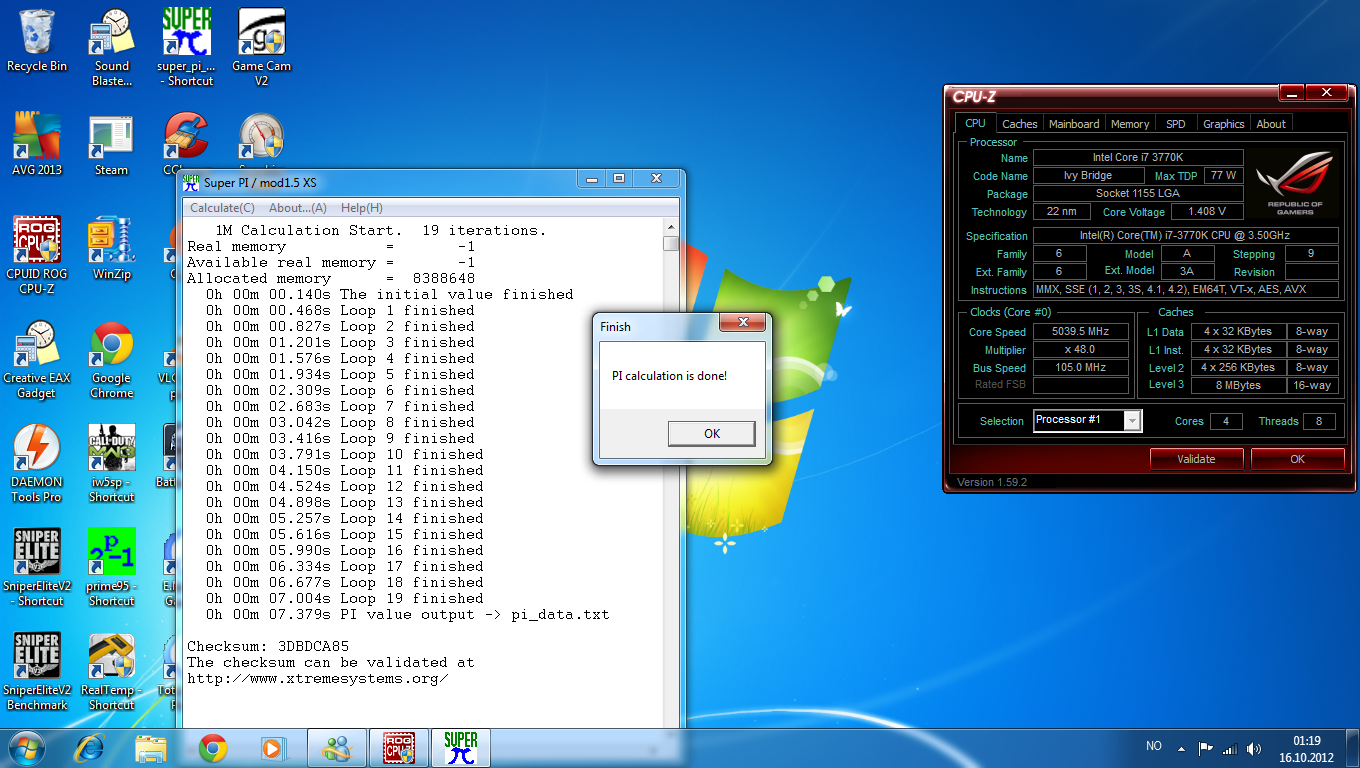
Task: Click the Validate button in CPU-Z
Action: tap(1196, 459)
